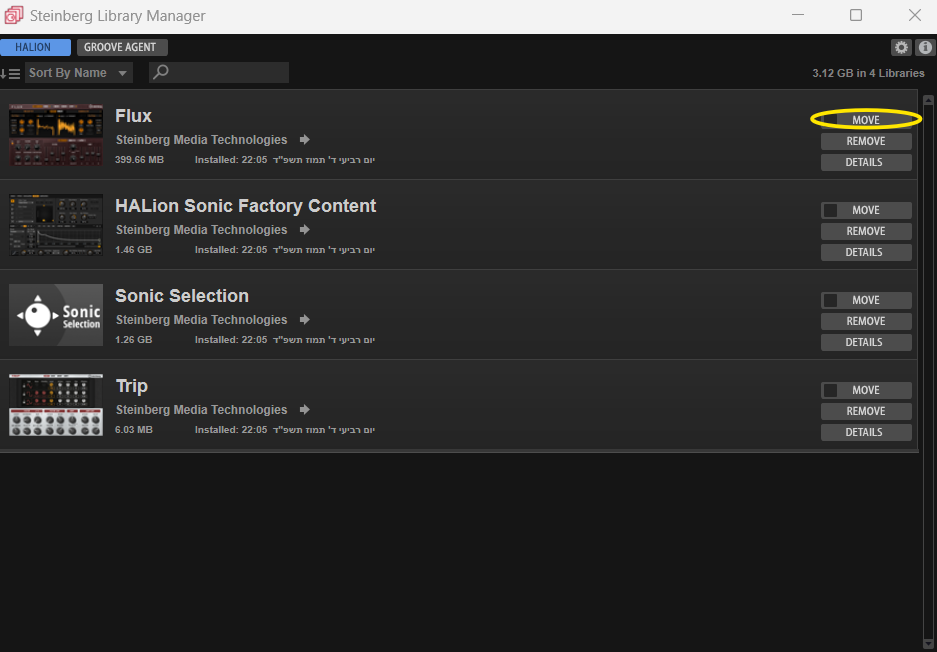Image resolution: width=937 pixels, height=652 pixels.
Task: Switch to the GROOVE AGENT tab
Action: pyautogui.click(x=122, y=47)
